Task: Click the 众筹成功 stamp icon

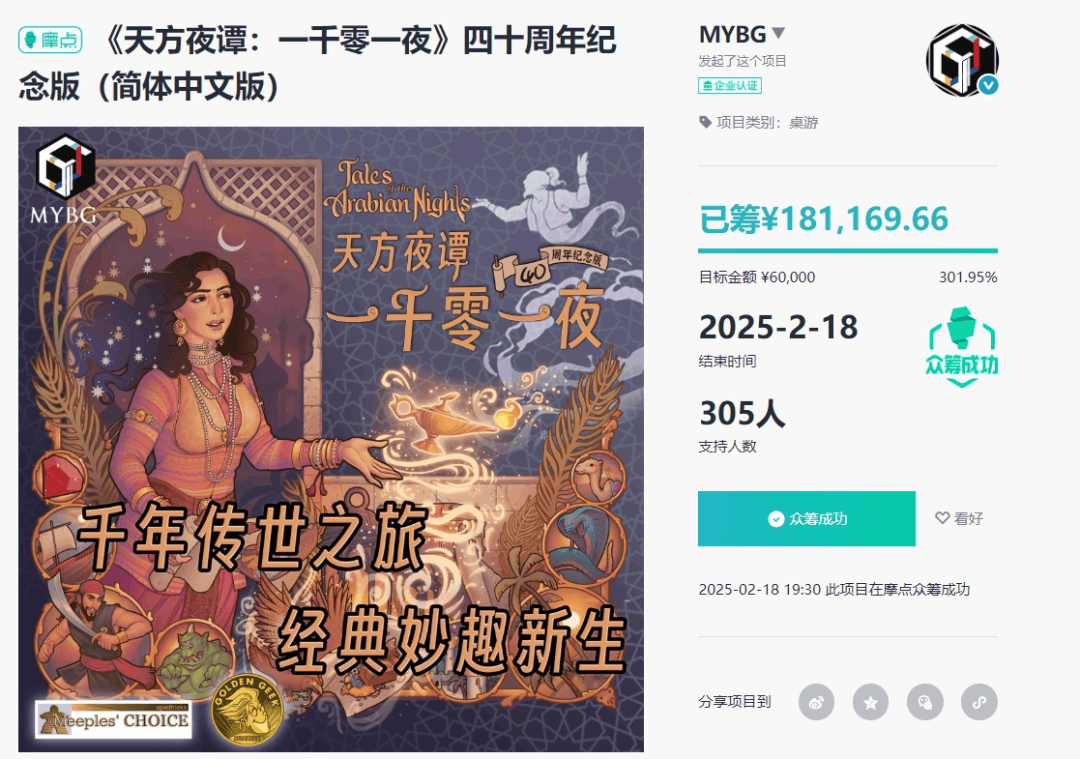Action: point(962,347)
